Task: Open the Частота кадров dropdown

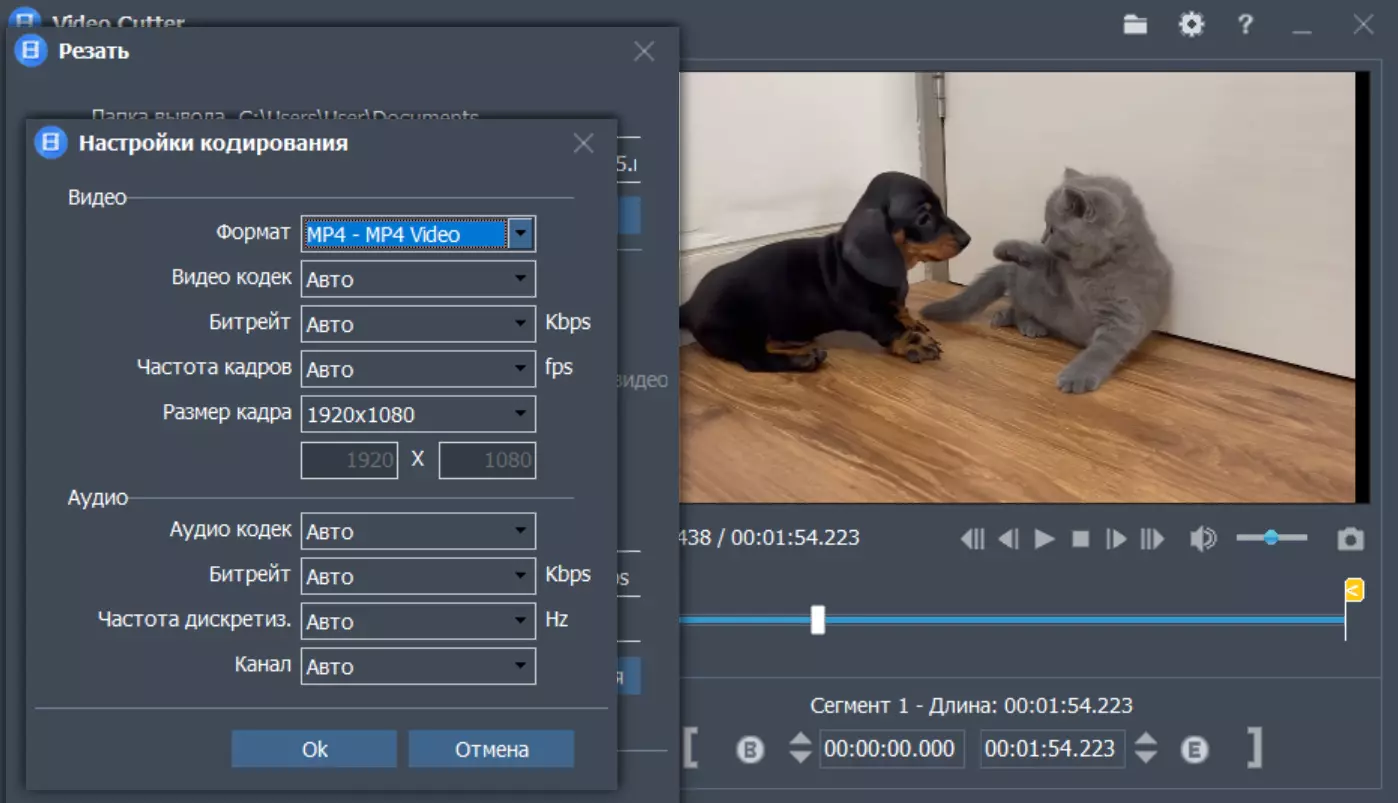Action: pyautogui.click(x=418, y=369)
